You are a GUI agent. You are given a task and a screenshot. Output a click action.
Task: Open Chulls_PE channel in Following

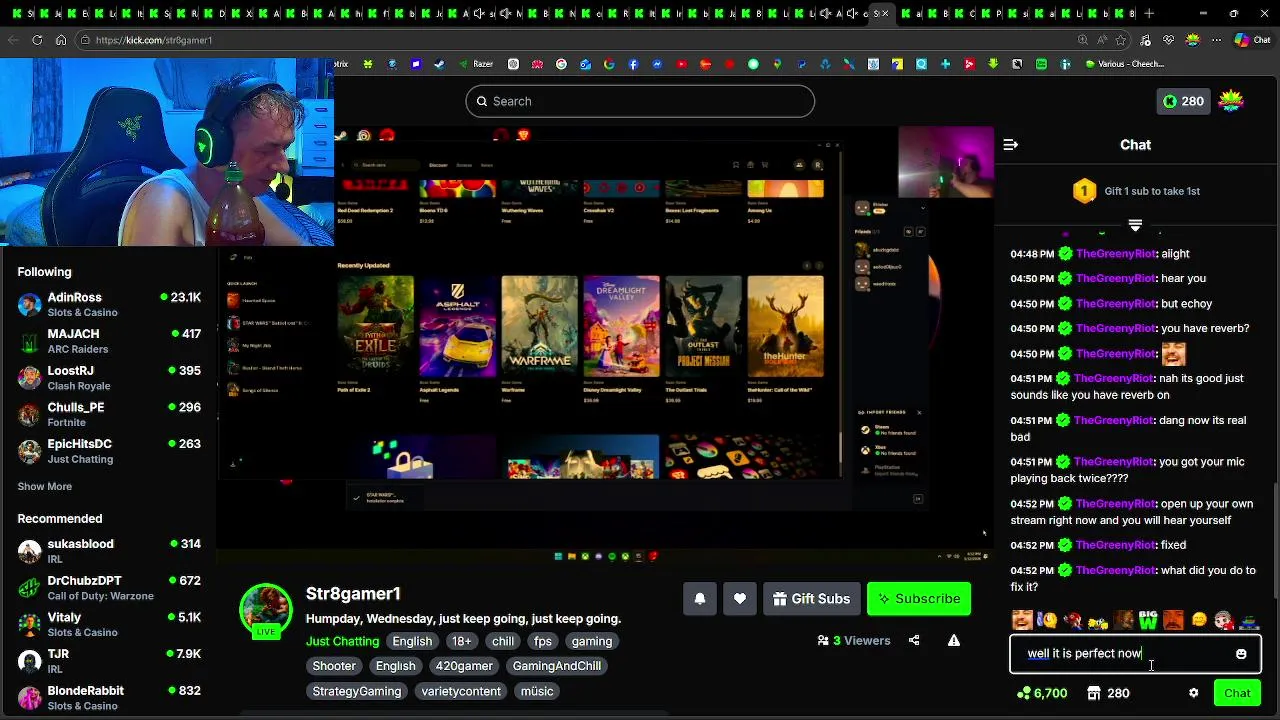(x=109, y=414)
